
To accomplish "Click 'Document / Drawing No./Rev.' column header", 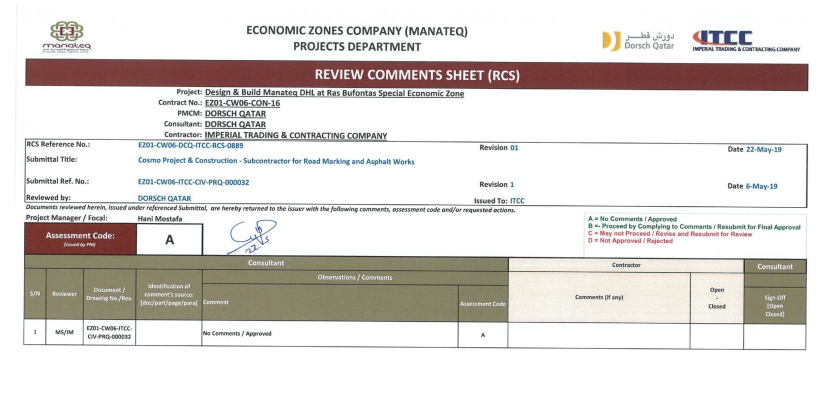I will 109,294.
